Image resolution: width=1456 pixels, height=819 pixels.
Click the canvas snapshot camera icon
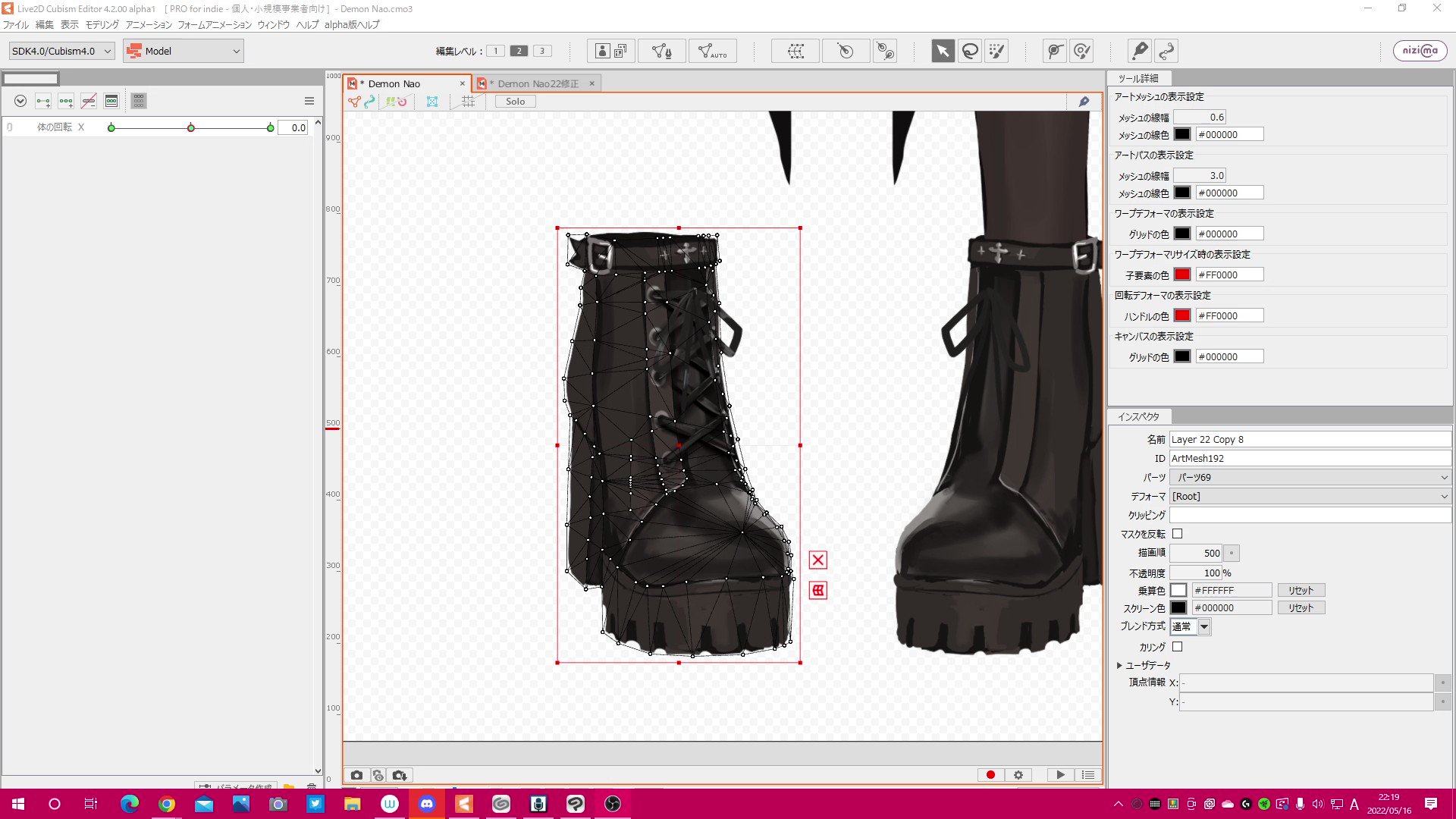(356, 775)
